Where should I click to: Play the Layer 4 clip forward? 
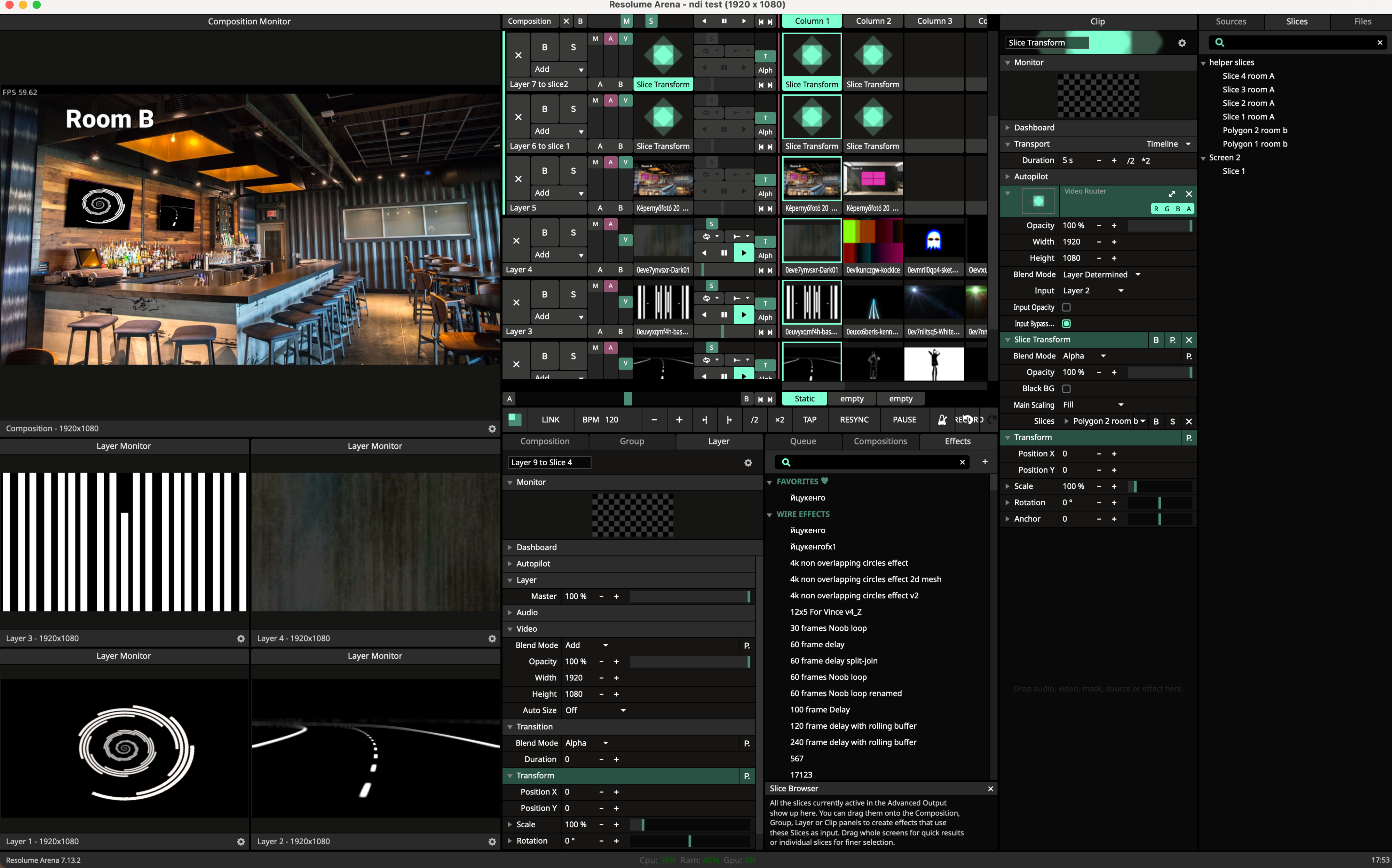coord(744,253)
